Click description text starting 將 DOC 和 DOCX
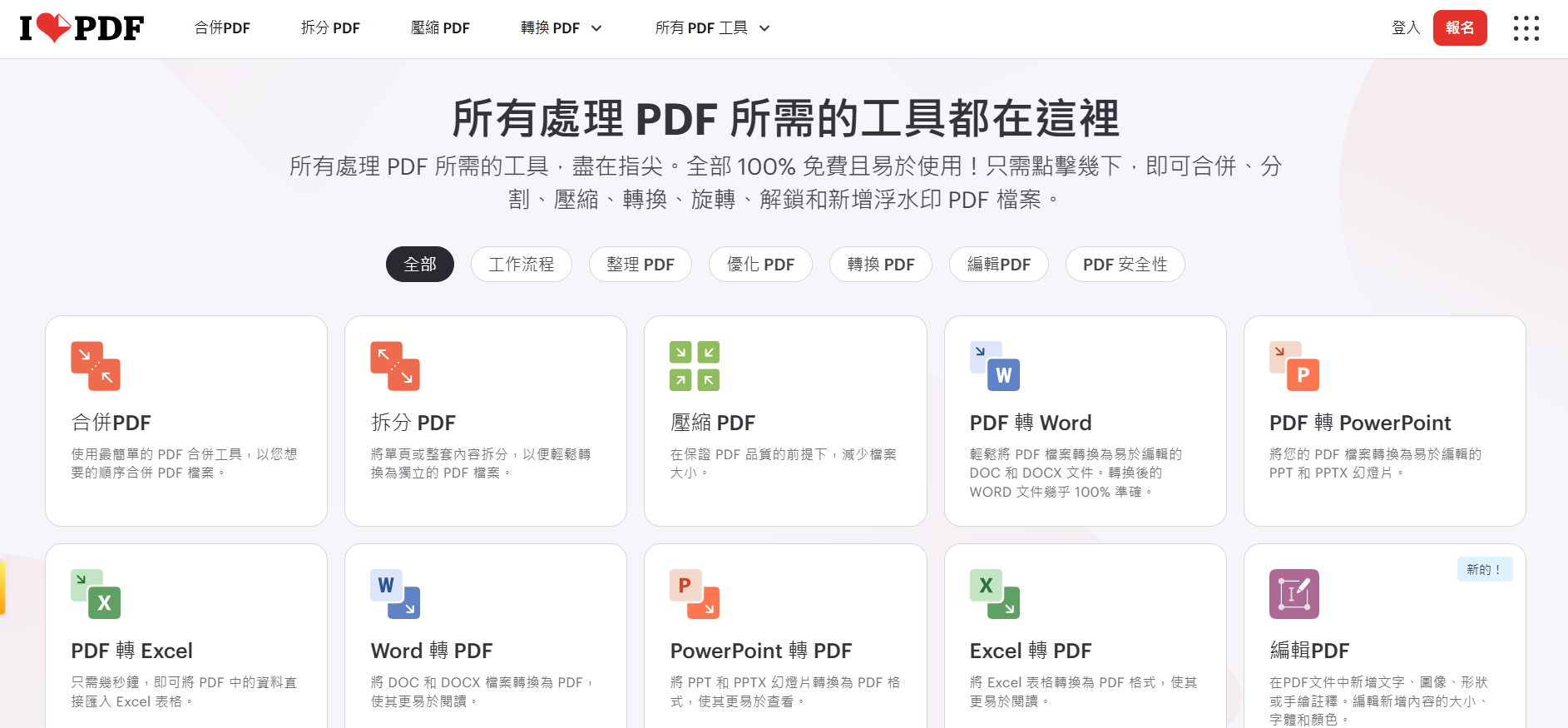The image size is (1568, 728). tap(482, 691)
